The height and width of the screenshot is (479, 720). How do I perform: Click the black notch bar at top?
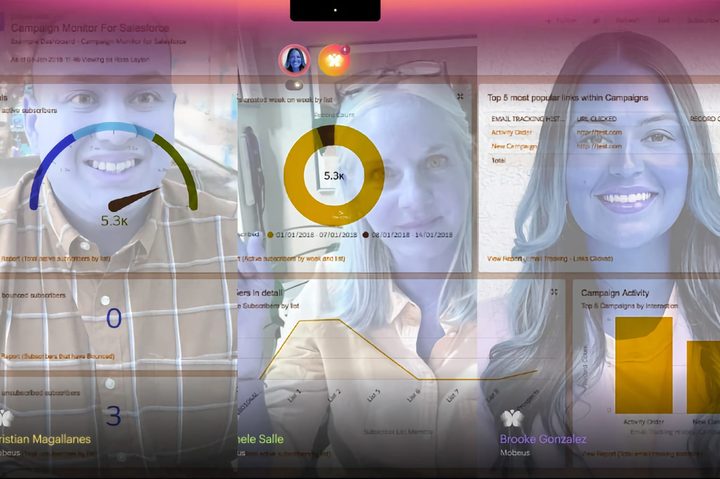tap(335, 10)
